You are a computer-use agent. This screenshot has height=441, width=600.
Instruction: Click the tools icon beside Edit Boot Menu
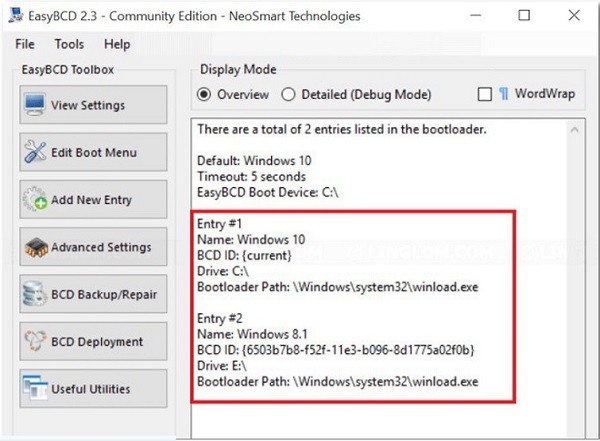(x=35, y=153)
